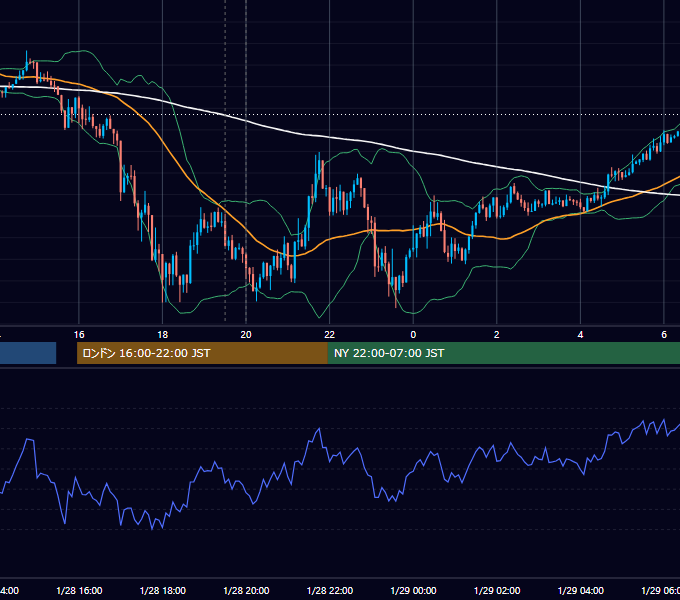680x600 pixels.
Task: Click the 4 hour label on chart axis
Action: click(580, 335)
